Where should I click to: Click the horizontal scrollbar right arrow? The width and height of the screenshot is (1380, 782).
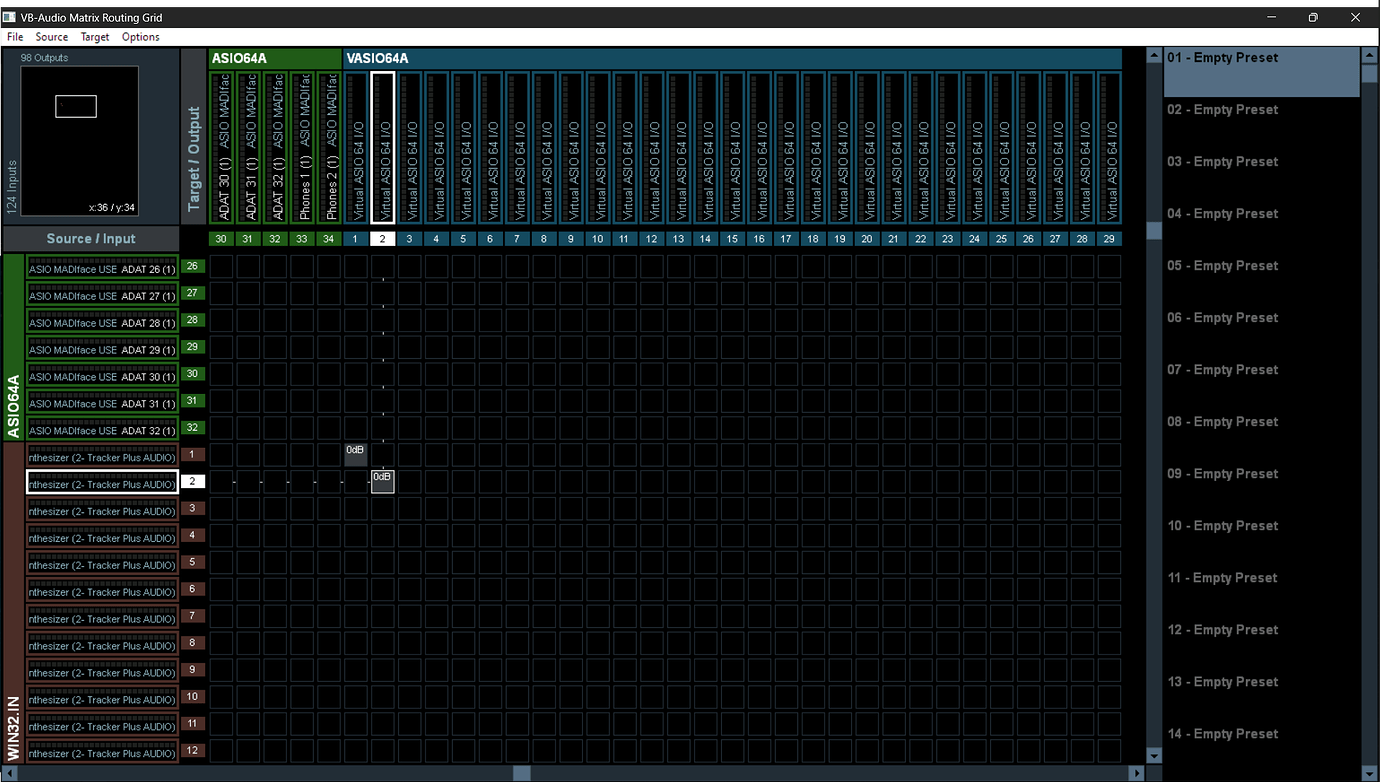coord(1136,773)
